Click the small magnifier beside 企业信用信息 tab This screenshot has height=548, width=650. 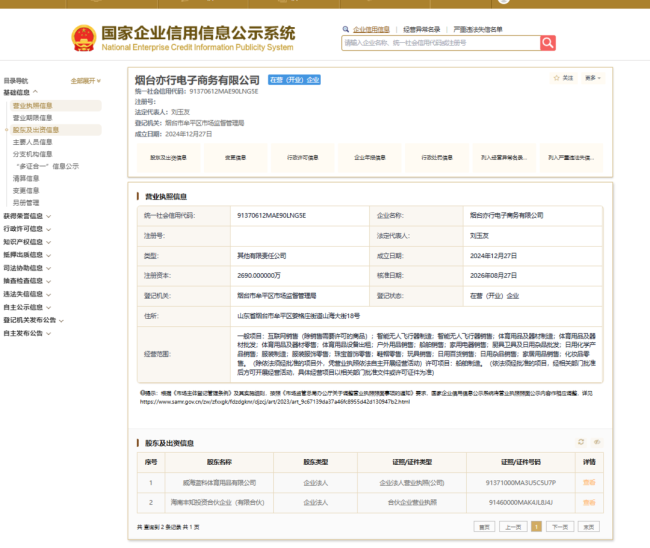tap(345, 29)
